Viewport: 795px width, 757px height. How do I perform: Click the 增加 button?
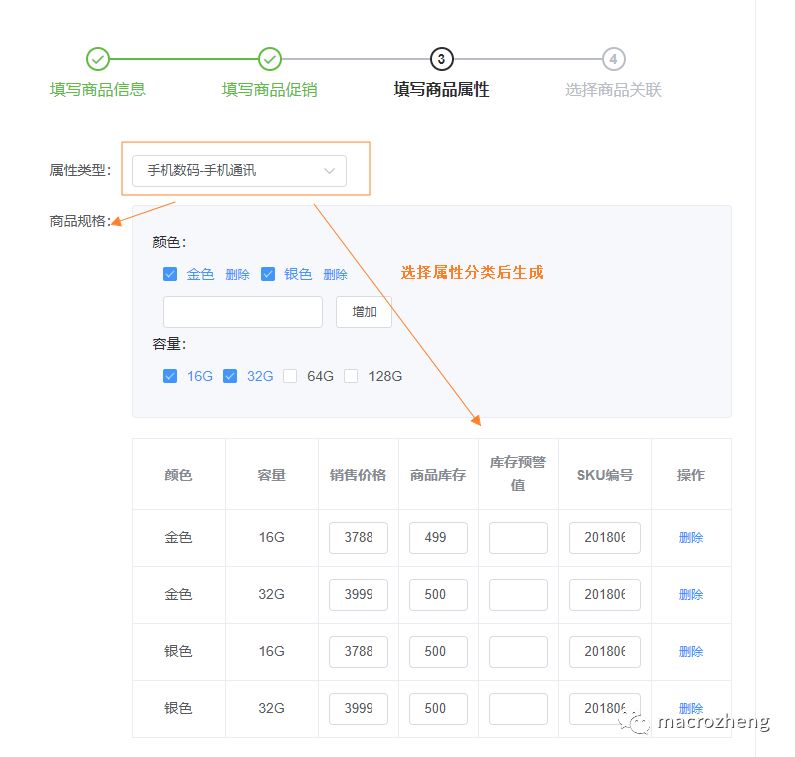point(364,312)
